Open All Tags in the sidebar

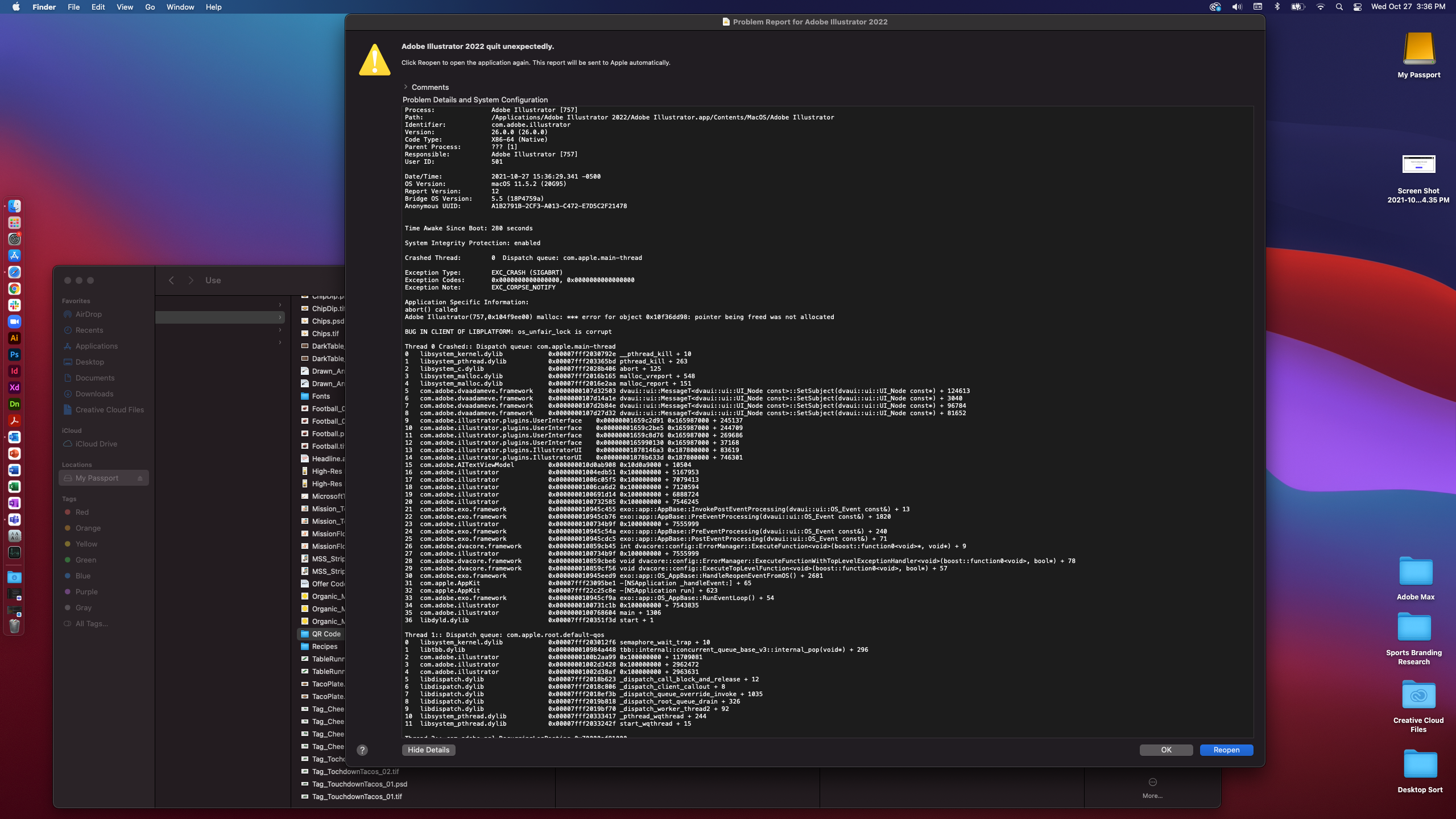90,623
